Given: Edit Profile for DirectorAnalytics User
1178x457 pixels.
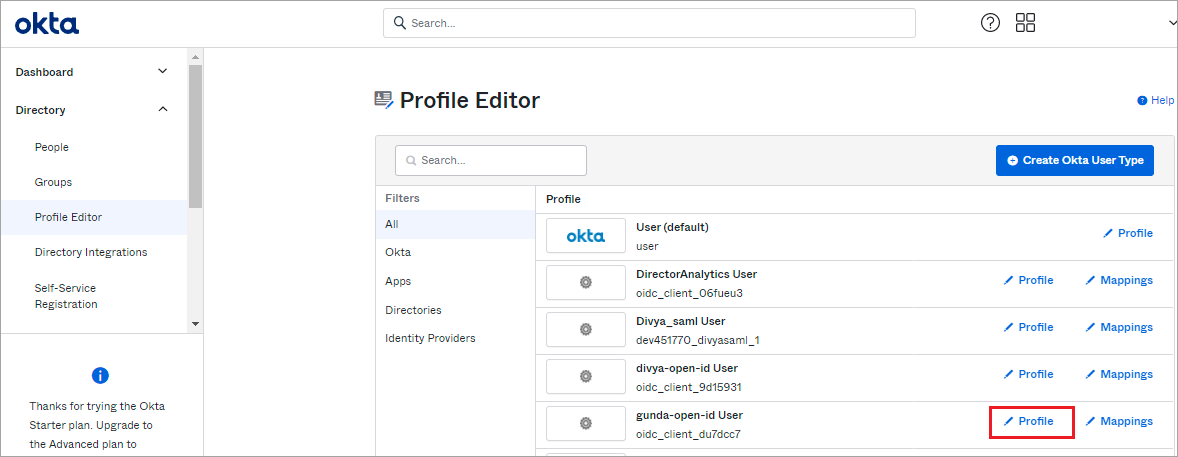Looking at the screenshot, I should (1028, 280).
